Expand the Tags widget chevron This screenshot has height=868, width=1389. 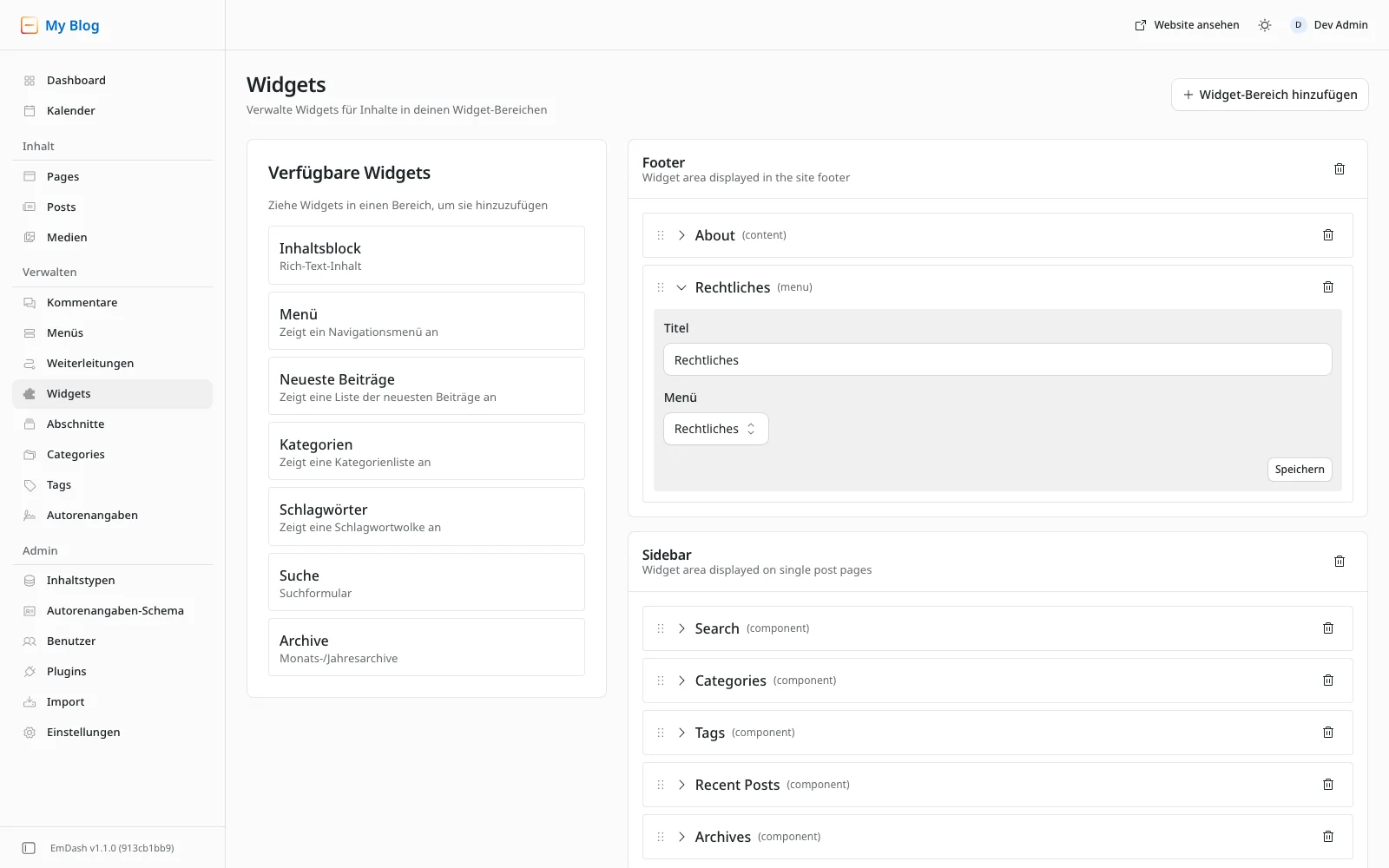pyautogui.click(x=681, y=733)
